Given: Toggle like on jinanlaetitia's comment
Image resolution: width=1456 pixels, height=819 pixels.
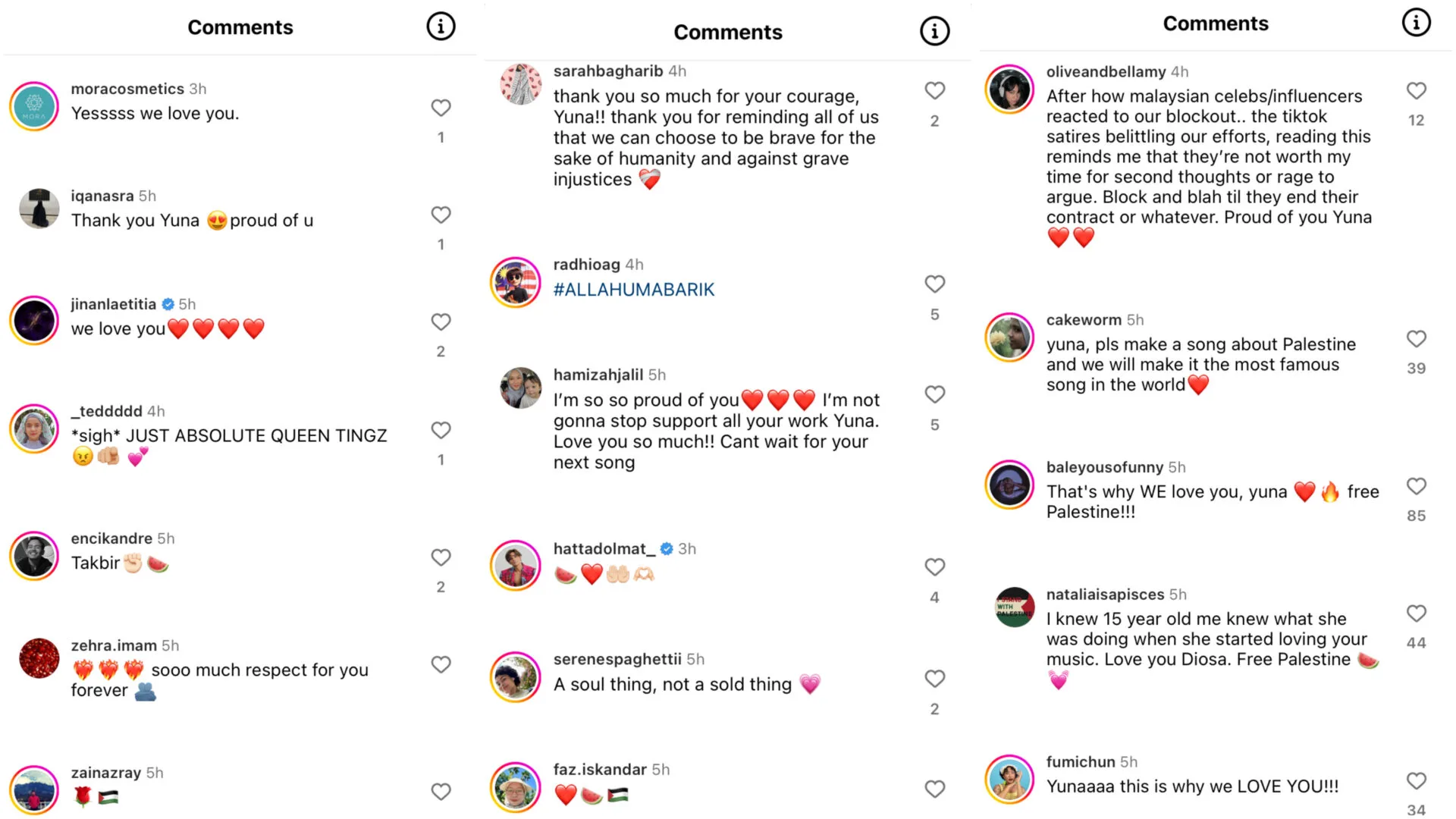Looking at the screenshot, I should click(x=441, y=322).
